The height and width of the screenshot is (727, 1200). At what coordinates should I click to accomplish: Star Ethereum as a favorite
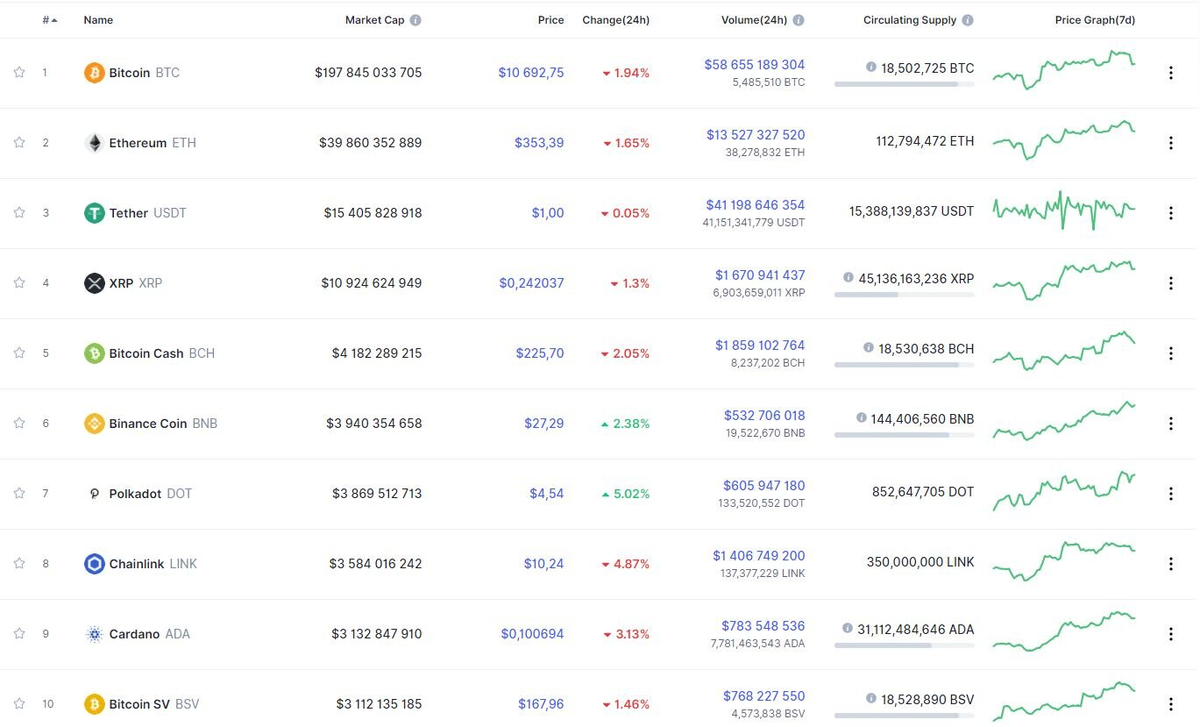point(19,142)
